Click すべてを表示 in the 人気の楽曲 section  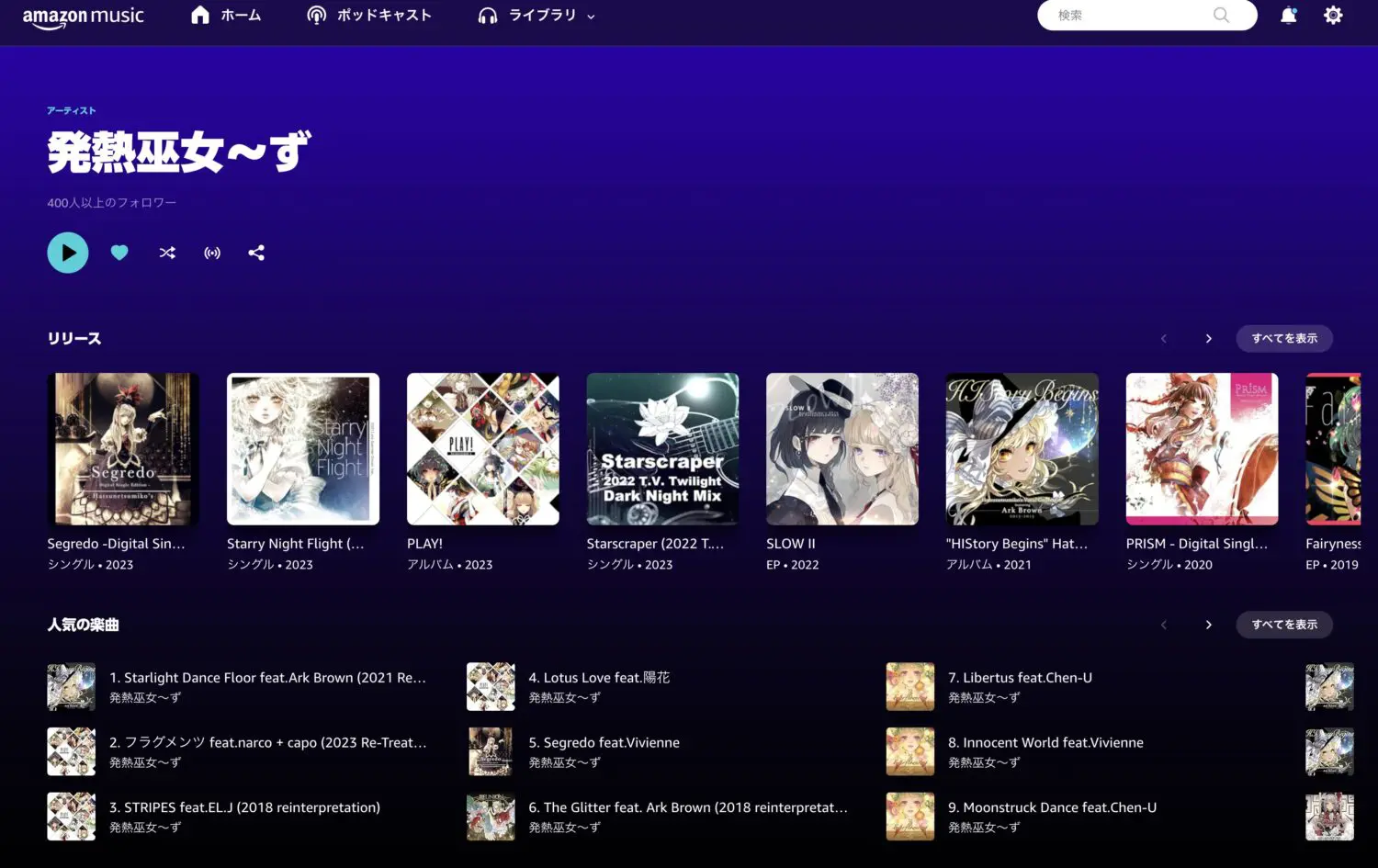[1283, 625]
